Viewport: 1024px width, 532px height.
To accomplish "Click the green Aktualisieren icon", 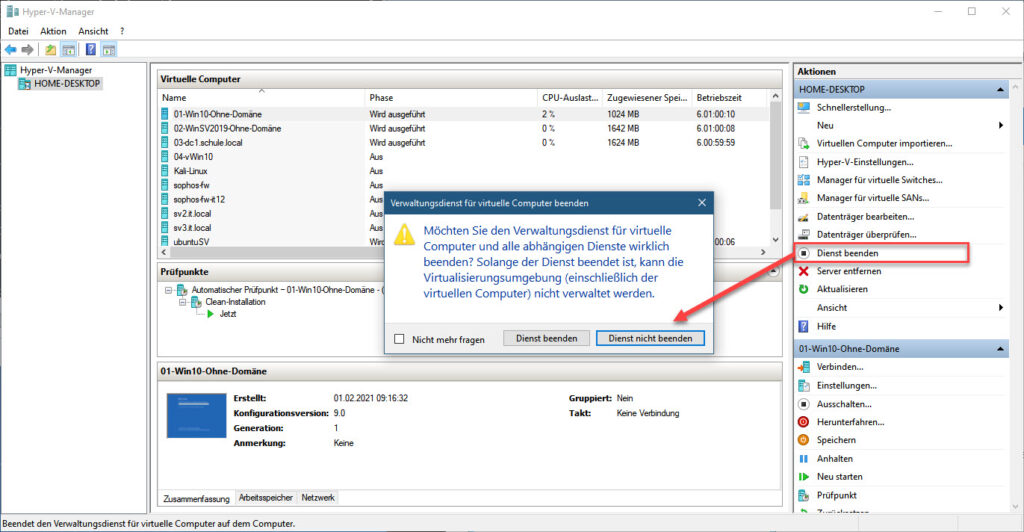I will (x=804, y=289).
